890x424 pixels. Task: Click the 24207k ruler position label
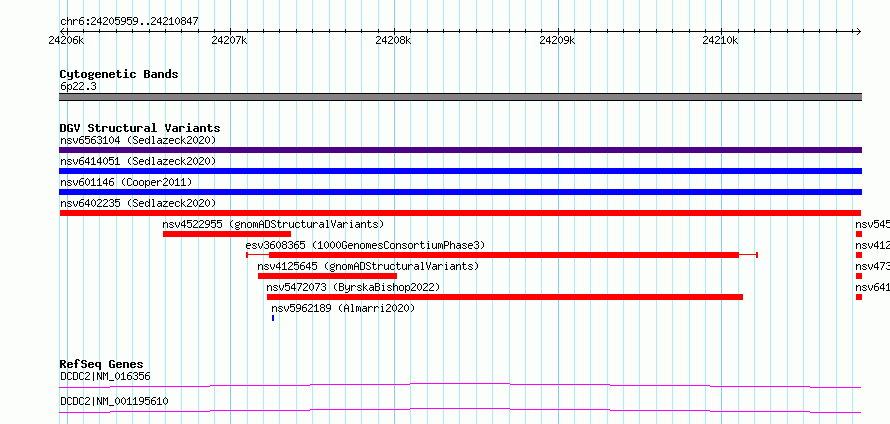coord(229,40)
